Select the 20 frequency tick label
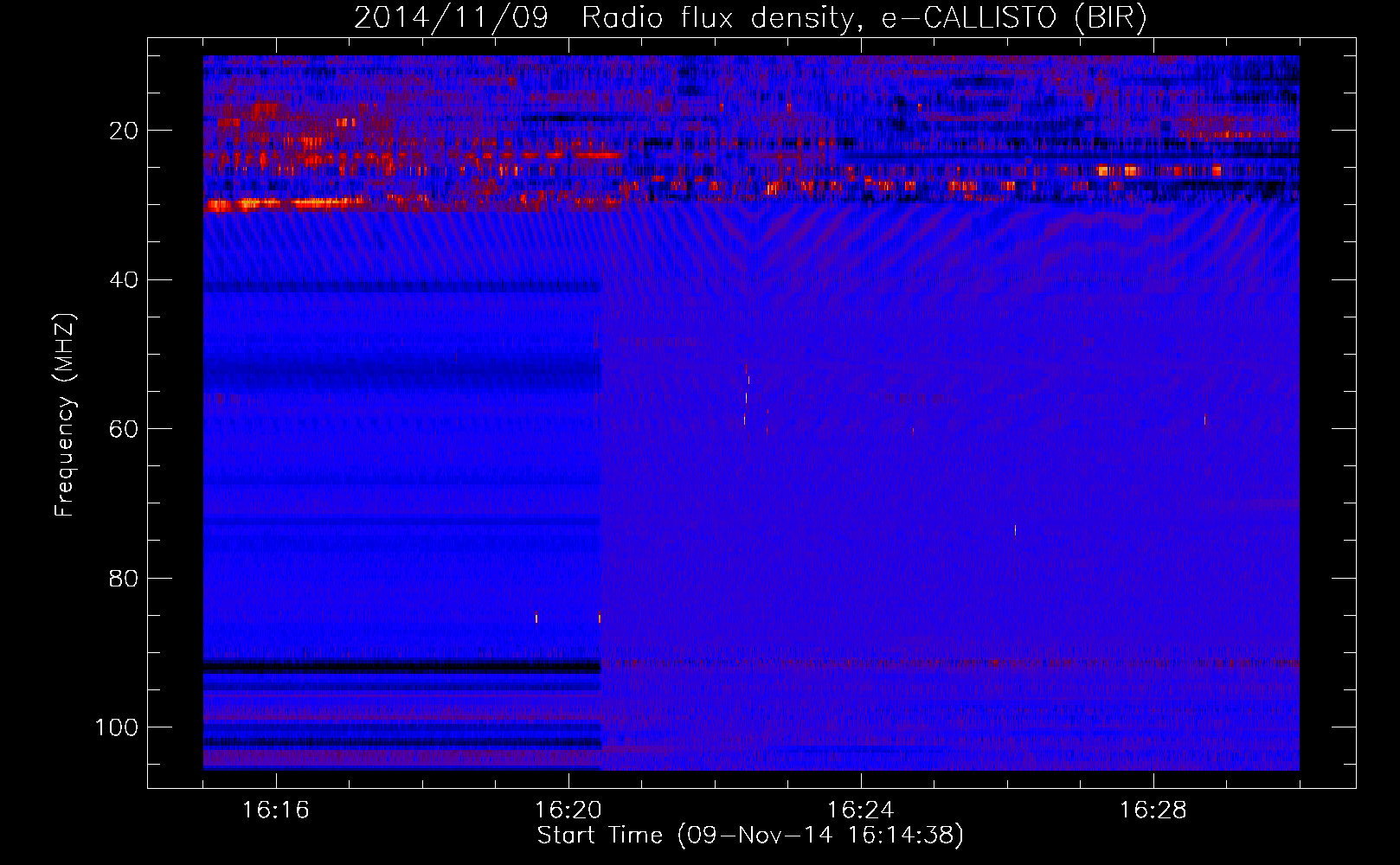 pos(124,131)
